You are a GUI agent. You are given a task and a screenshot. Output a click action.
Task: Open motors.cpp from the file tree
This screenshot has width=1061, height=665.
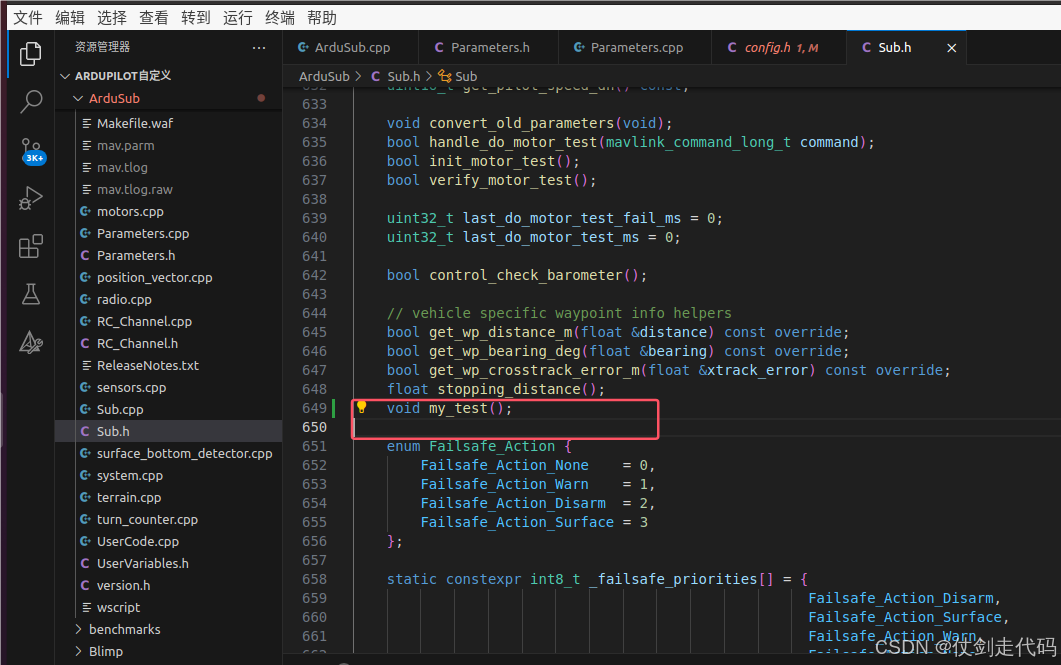tap(131, 211)
